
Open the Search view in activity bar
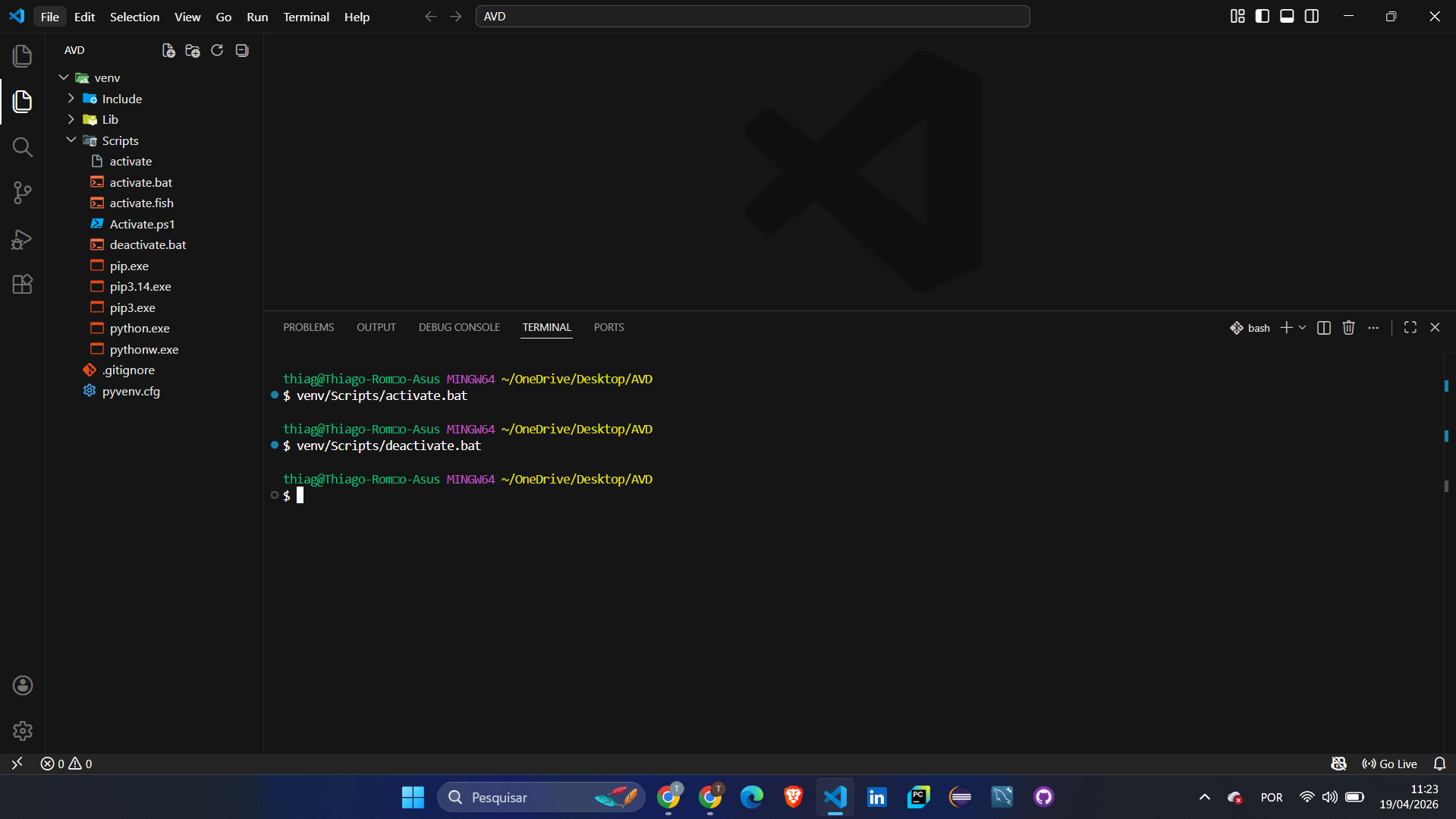[23, 147]
